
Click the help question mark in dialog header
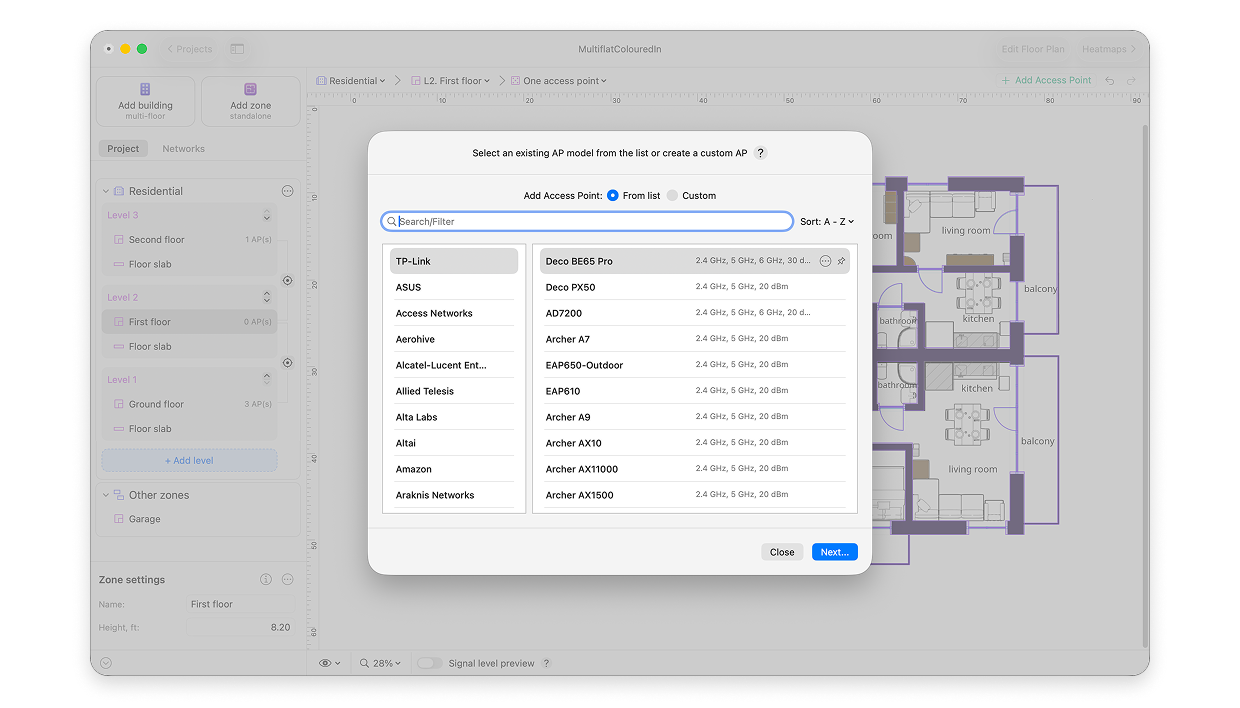tap(760, 153)
